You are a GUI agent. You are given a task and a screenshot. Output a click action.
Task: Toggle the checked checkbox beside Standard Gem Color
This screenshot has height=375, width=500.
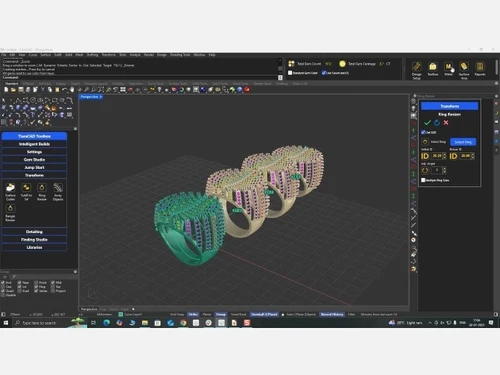[x=324, y=73]
